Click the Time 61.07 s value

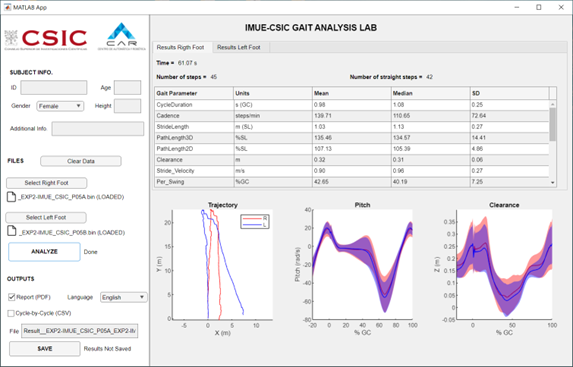(187, 63)
